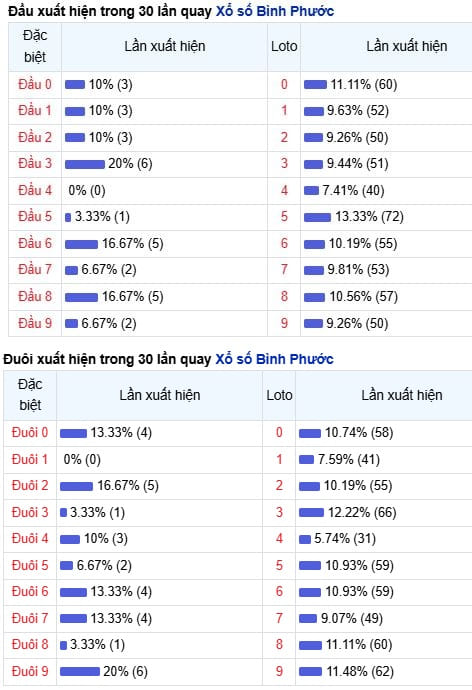Viewport: 472px width, 690px height.
Task: Click the Đầu table Loto column header
Action: tap(284, 46)
